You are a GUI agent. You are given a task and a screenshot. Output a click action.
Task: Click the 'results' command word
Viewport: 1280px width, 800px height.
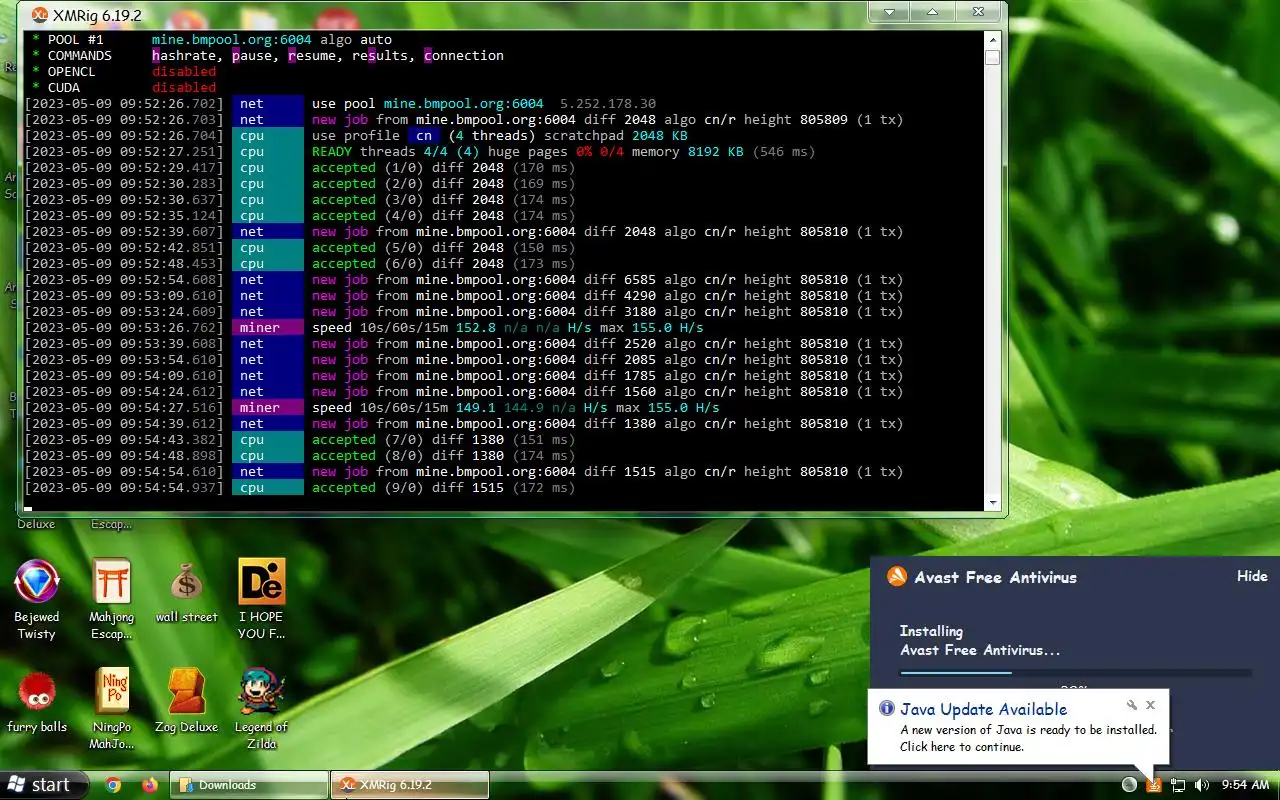pyautogui.click(x=380, y=56)
